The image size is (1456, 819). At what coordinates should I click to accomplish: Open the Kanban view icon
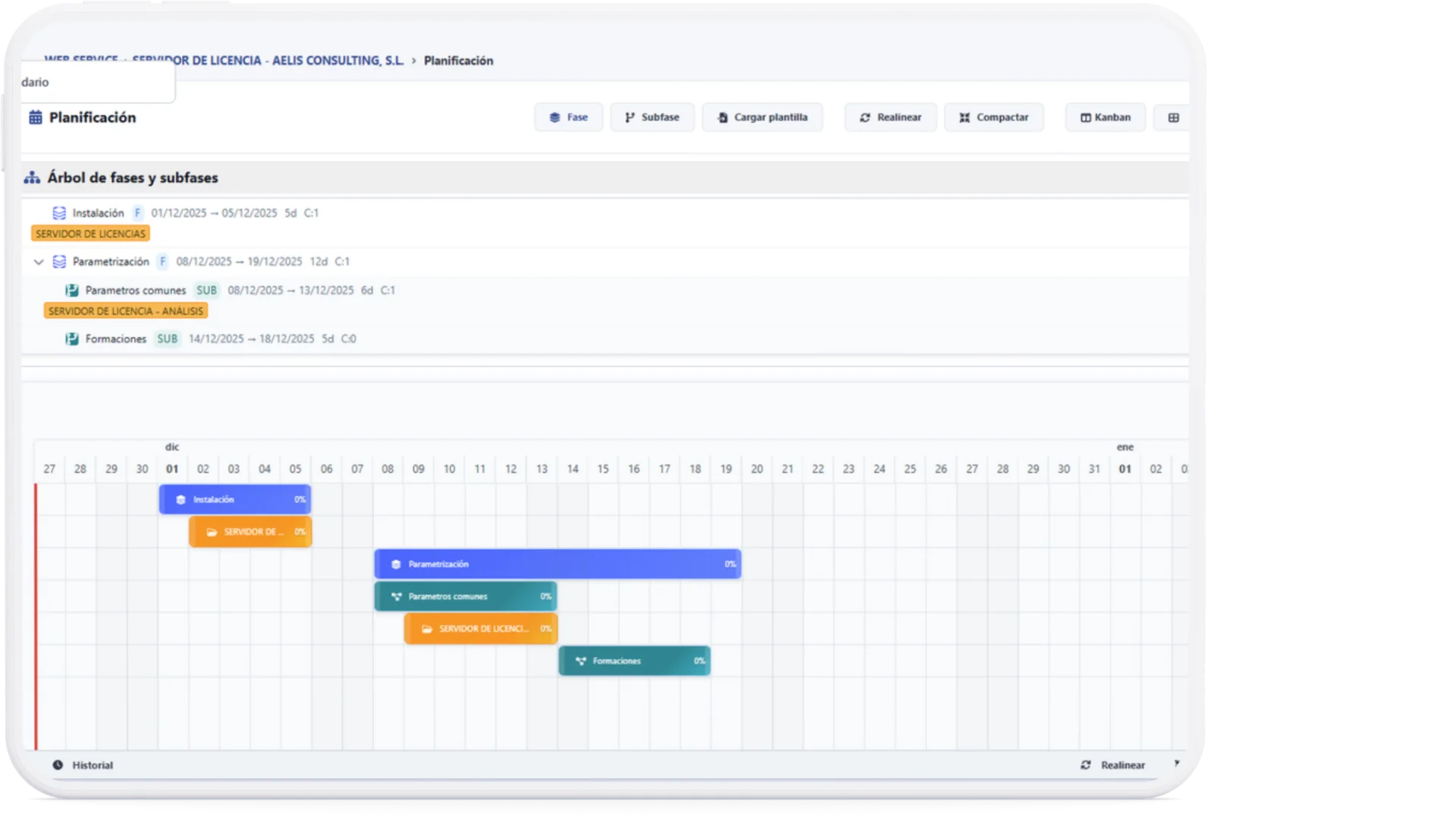click(1085, 117)
